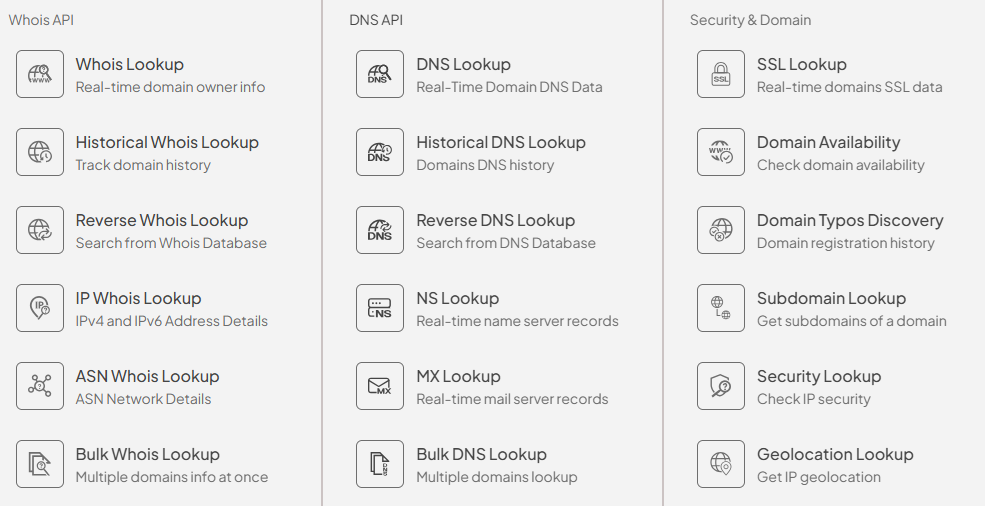The height and width of the screenshot is (506, 985).
Task: Open the Security Lookup shield icon
Action: (721, 386)
